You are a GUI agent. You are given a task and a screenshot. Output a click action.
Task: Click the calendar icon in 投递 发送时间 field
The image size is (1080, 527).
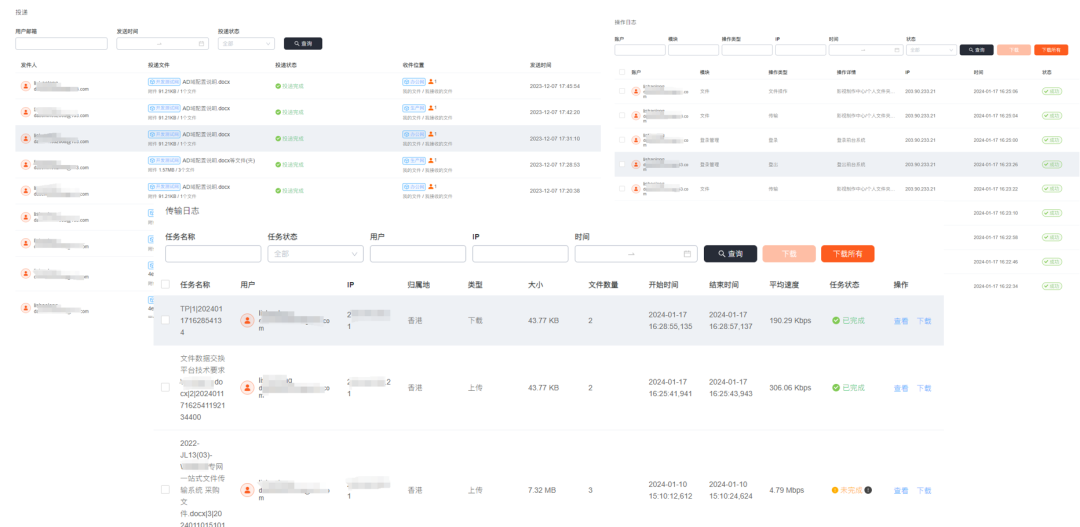pos(202,44)
